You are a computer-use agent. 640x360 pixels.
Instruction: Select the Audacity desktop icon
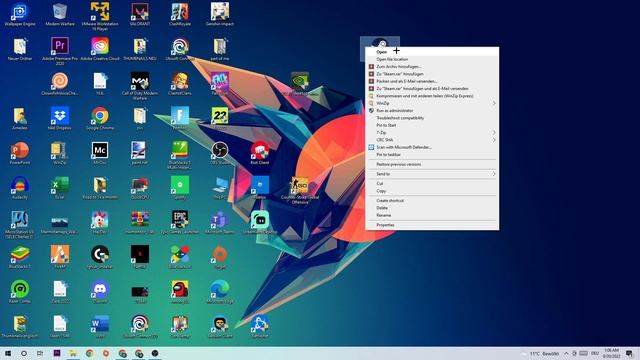pyautogui.click(x=20, y=188)
